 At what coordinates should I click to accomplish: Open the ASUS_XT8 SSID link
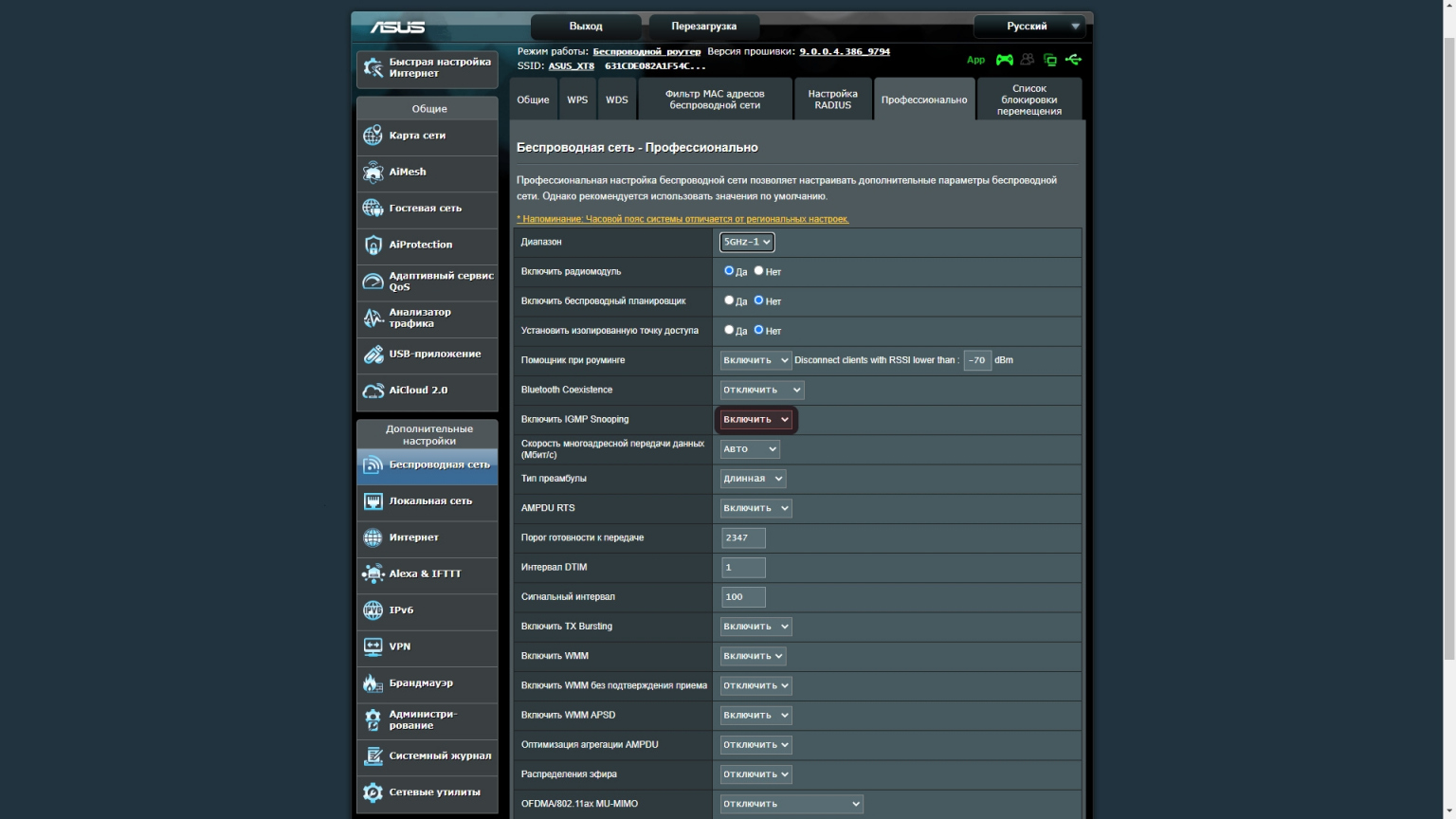[572, 66]
